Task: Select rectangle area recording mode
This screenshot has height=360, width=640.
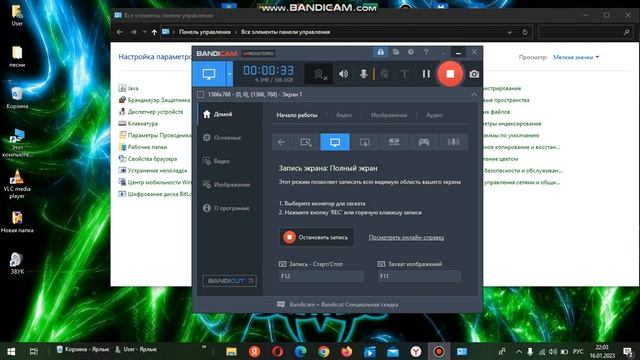Action: (306, 142)
